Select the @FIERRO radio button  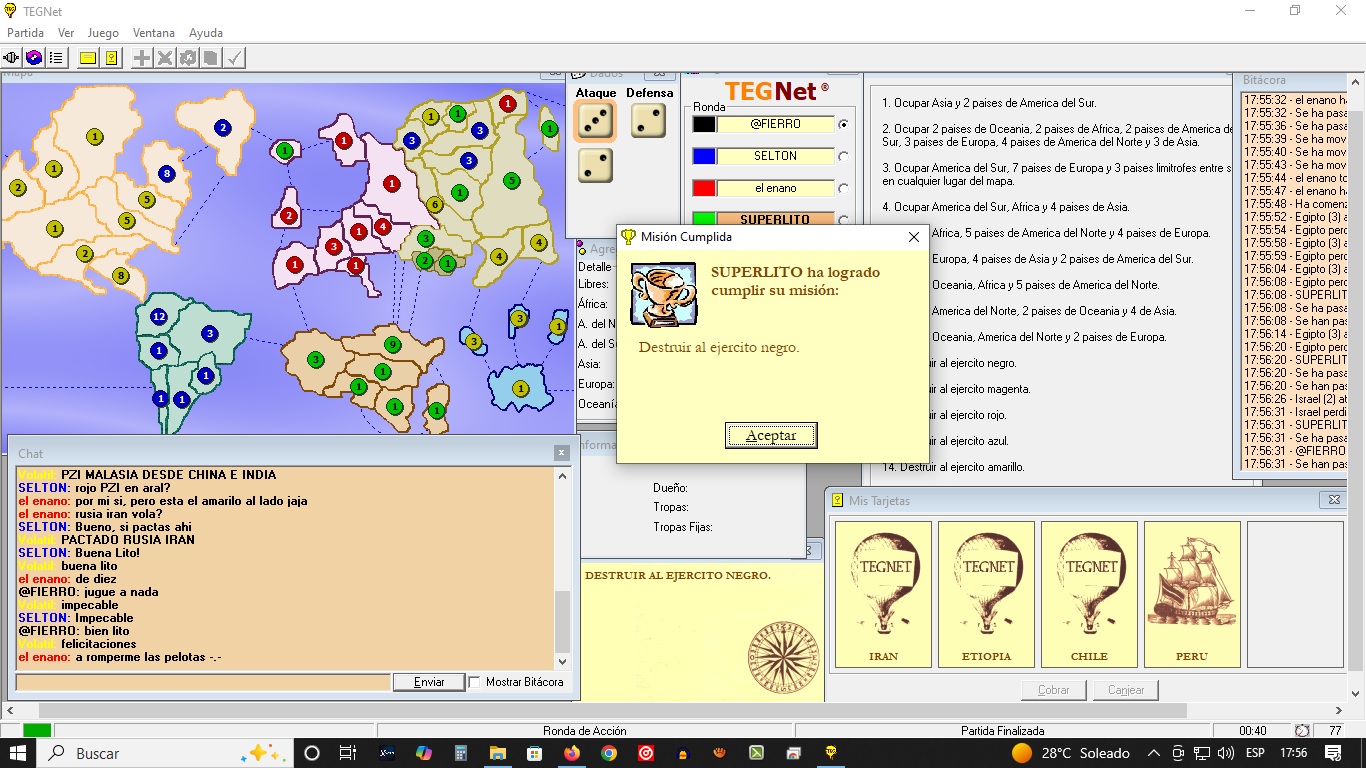tap(843, 125)
